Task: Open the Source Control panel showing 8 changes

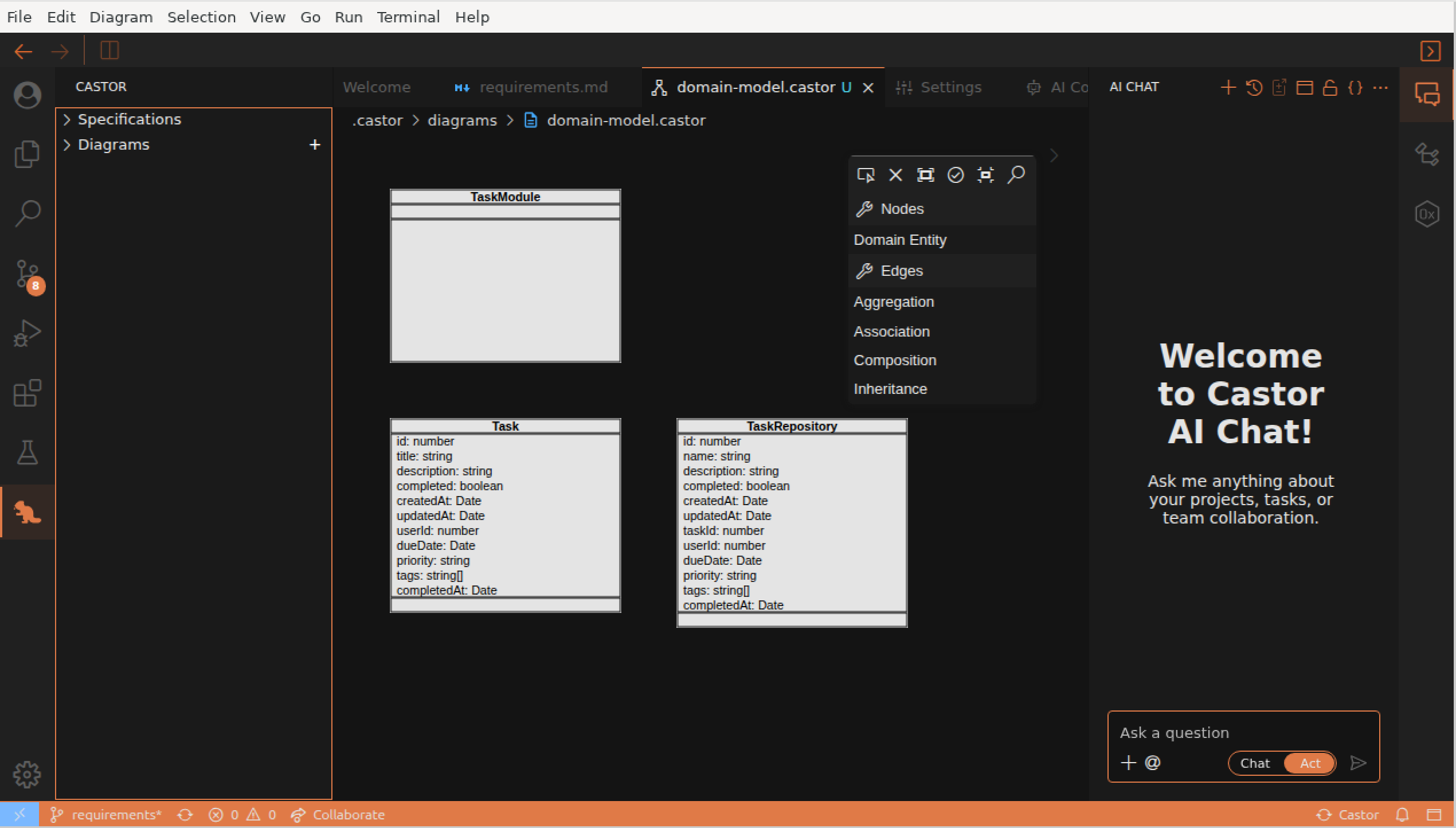Action: click(27, 275)
